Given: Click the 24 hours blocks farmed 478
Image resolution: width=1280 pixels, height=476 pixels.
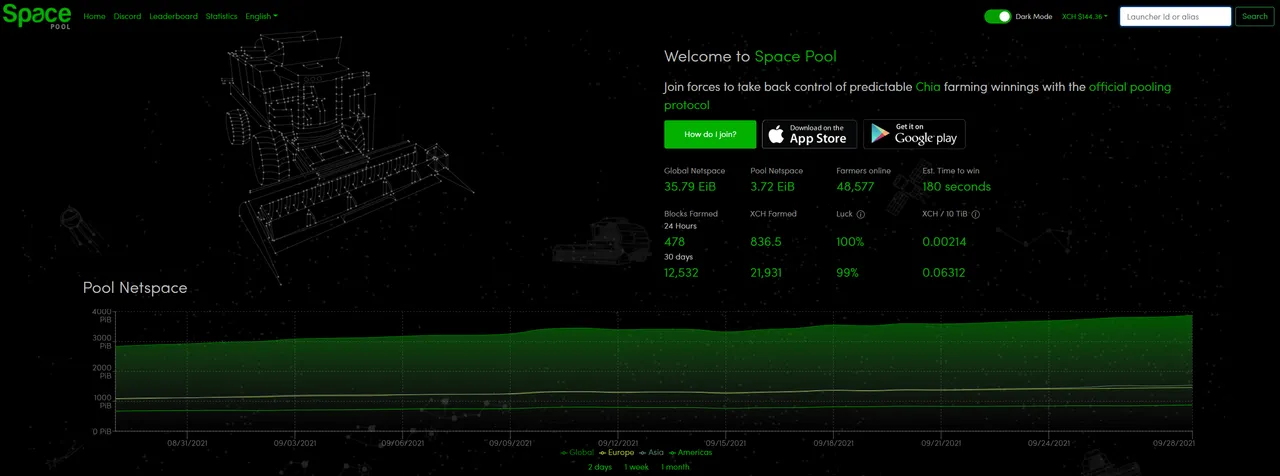Looking at the screenshot, I should pos(674,242).
